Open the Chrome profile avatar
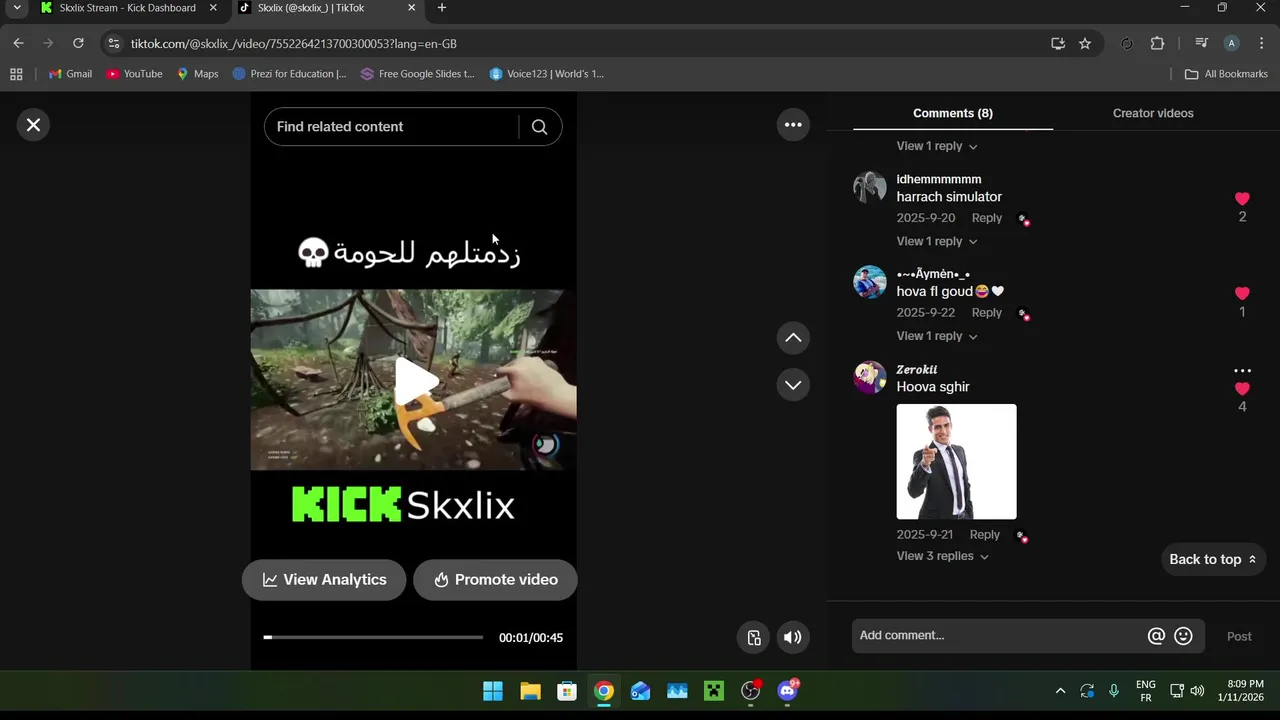 [1232, 44]
